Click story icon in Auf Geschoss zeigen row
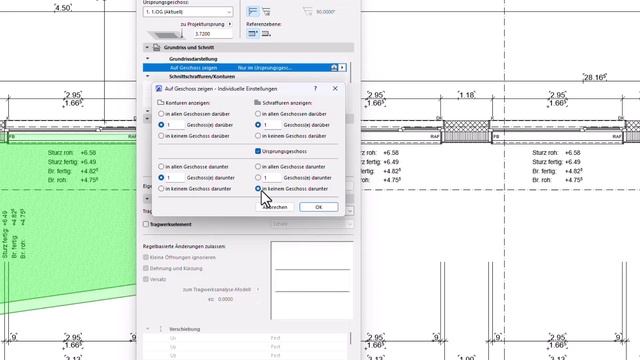640x360 pixels. [x=334, y=67]
